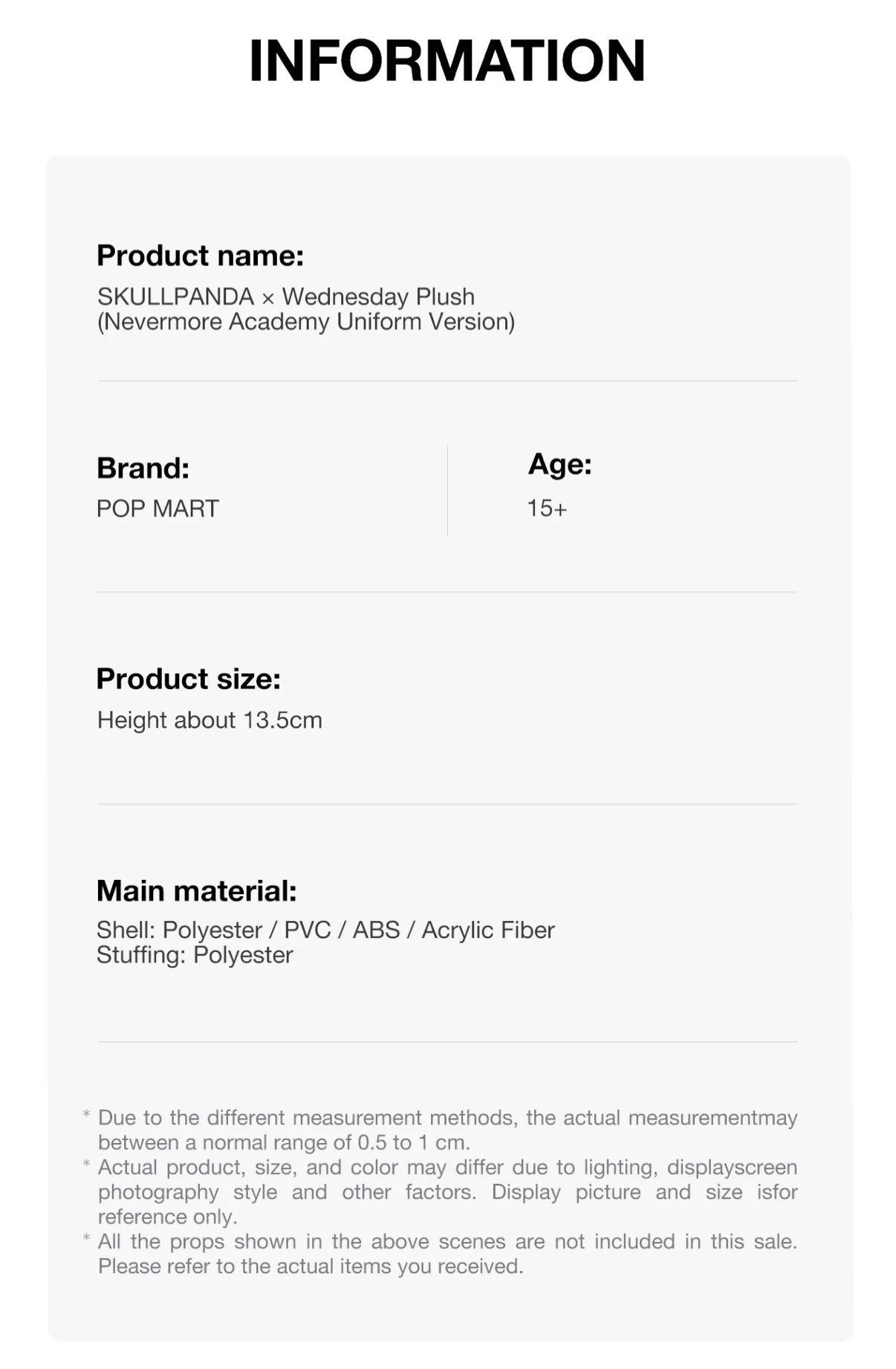The height and width of the screenshot is (1369, 896).
Task: Click the Main material label
Action: point(196,890)
